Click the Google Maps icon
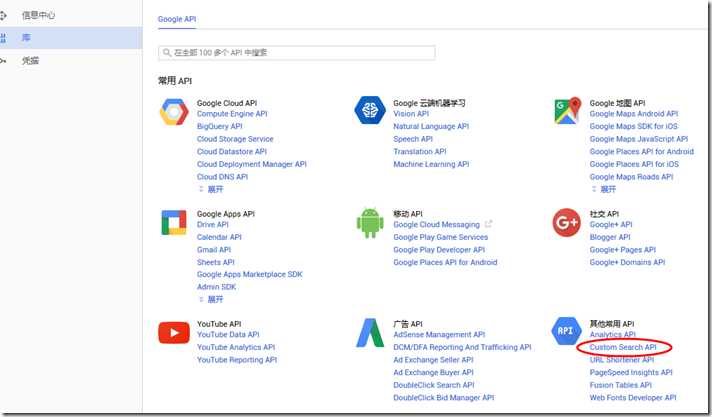Image resolution: width=712 pixels, height=417 pixels. [x=568, y=110]
